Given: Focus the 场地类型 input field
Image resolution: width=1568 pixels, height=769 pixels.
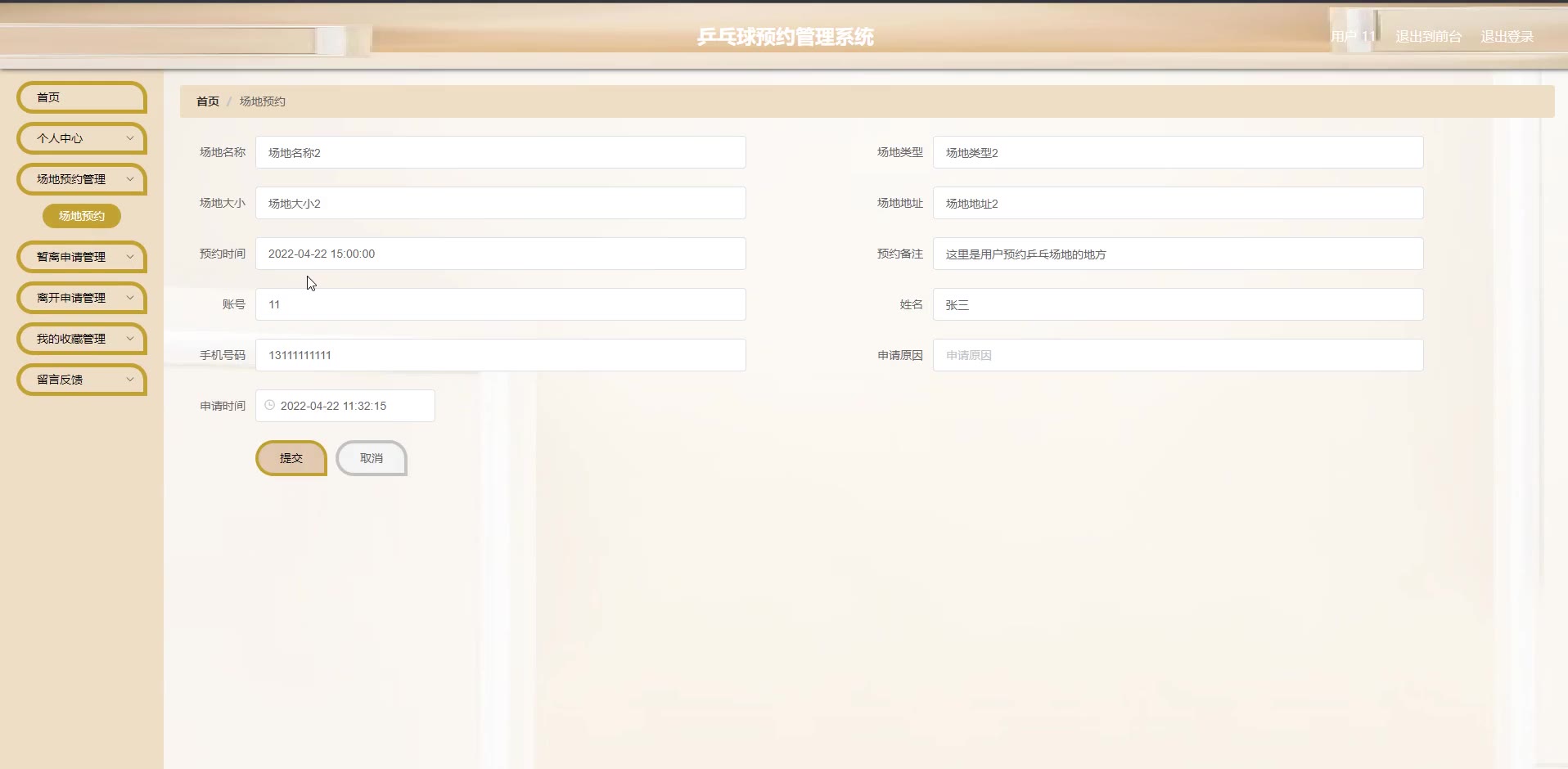Looking at the screenshot, I should 1178,152.
